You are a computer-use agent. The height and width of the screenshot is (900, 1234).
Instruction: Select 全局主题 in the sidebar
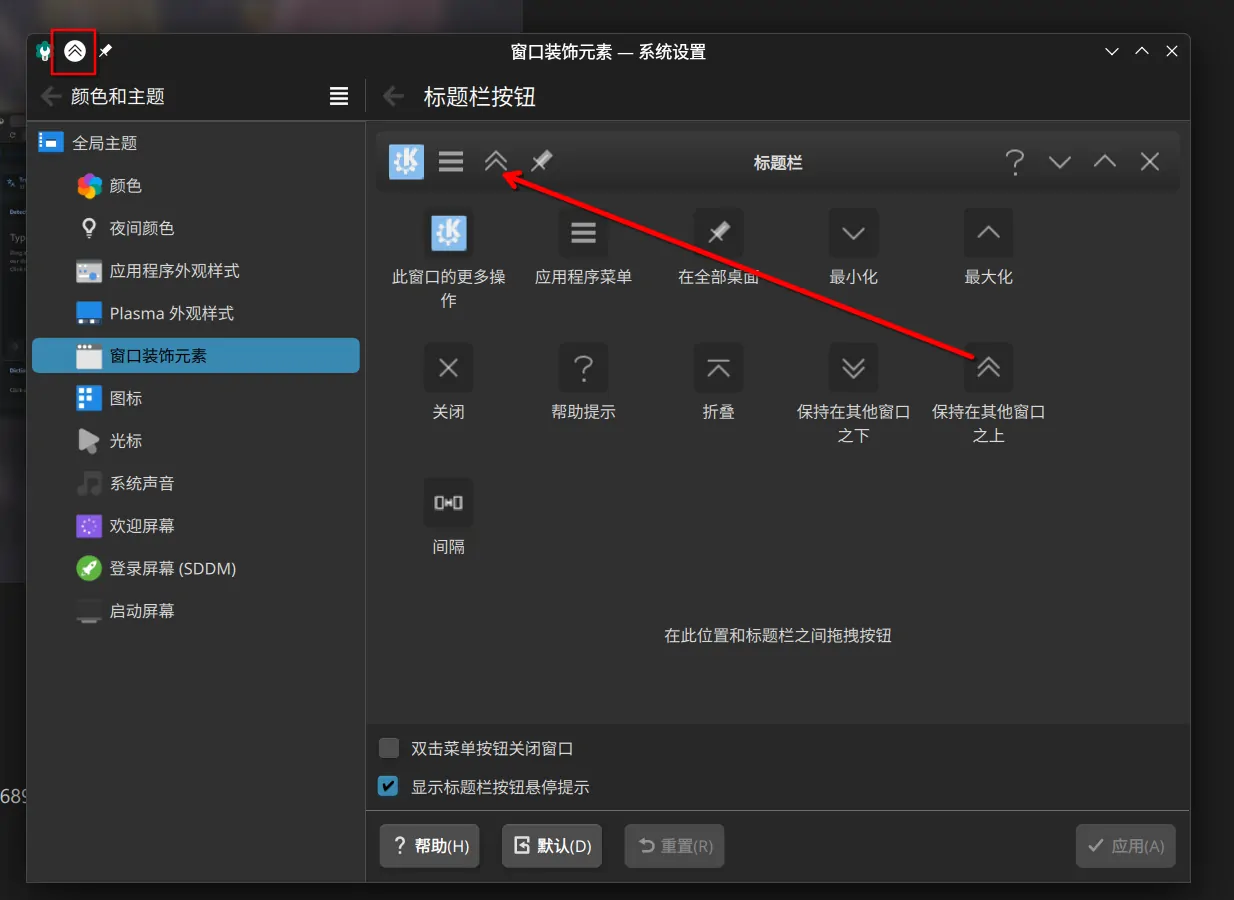click(x=104, y=143)
